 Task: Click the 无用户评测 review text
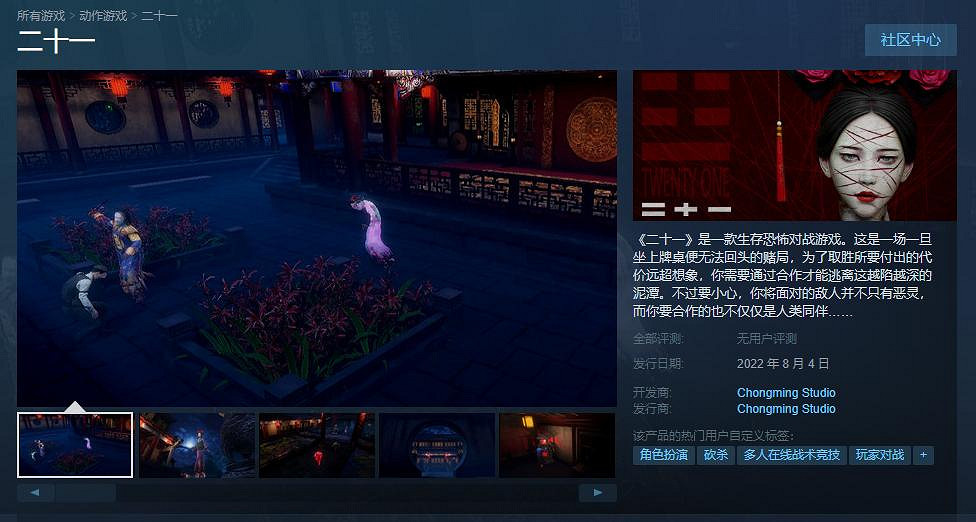coord(767,339)
